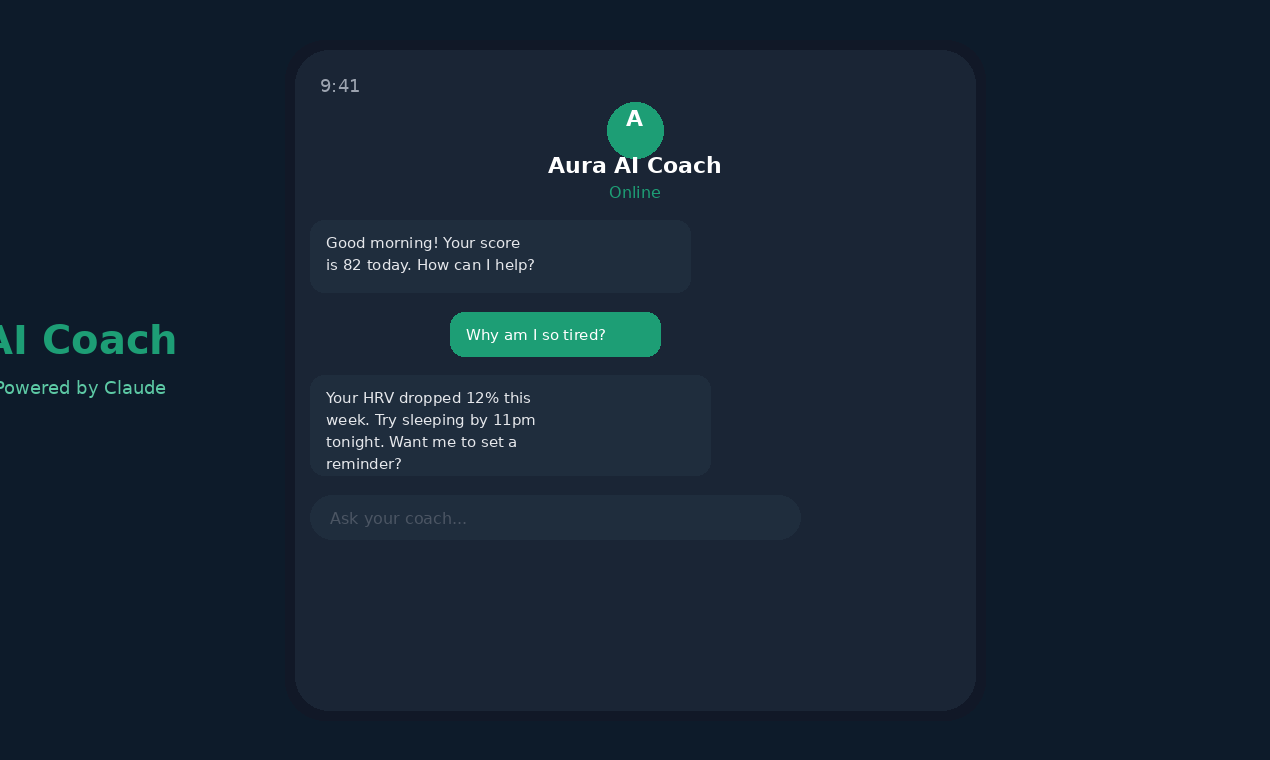Viewport: 1270px width, 760px height.
Task: Expand the HRV reminder message bubble
Action: (511, 425)
